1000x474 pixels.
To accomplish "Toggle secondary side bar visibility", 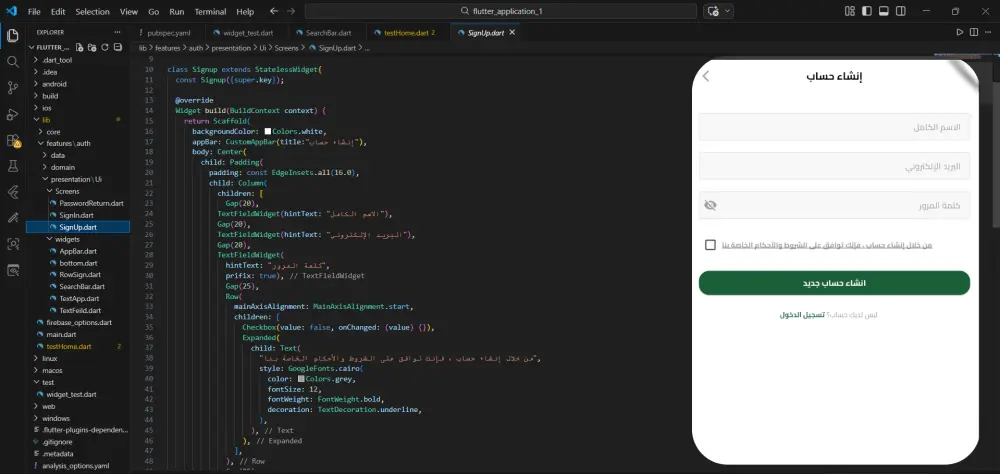I will (901, 11).
